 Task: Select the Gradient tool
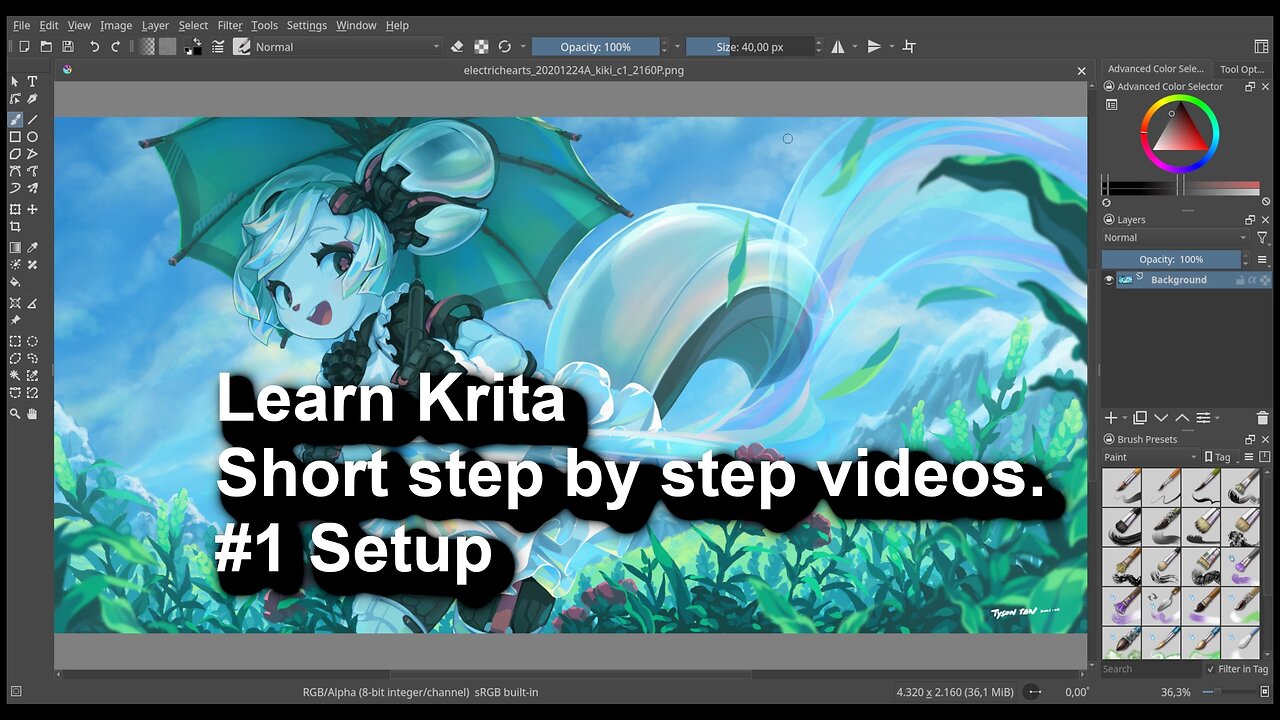click(x=15, y=247)
